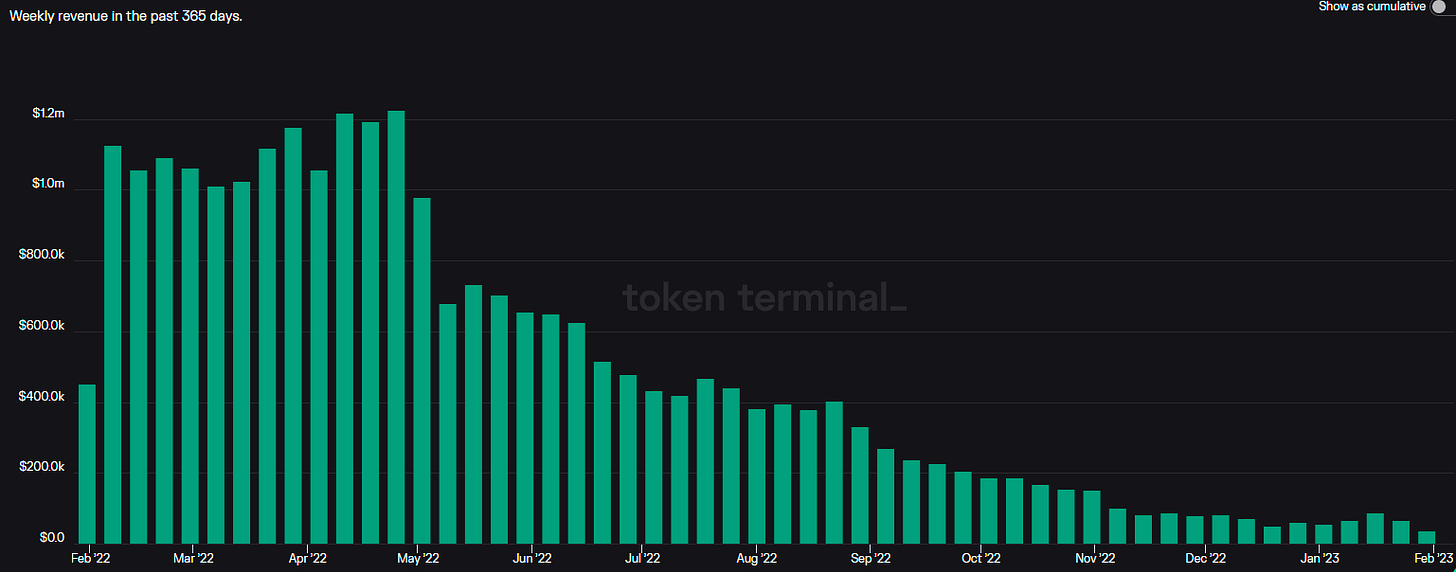The width and height of the screenshot is (1456, 572).
Task: Click the 'Show as cumulative' label text
Action: 1372,7
